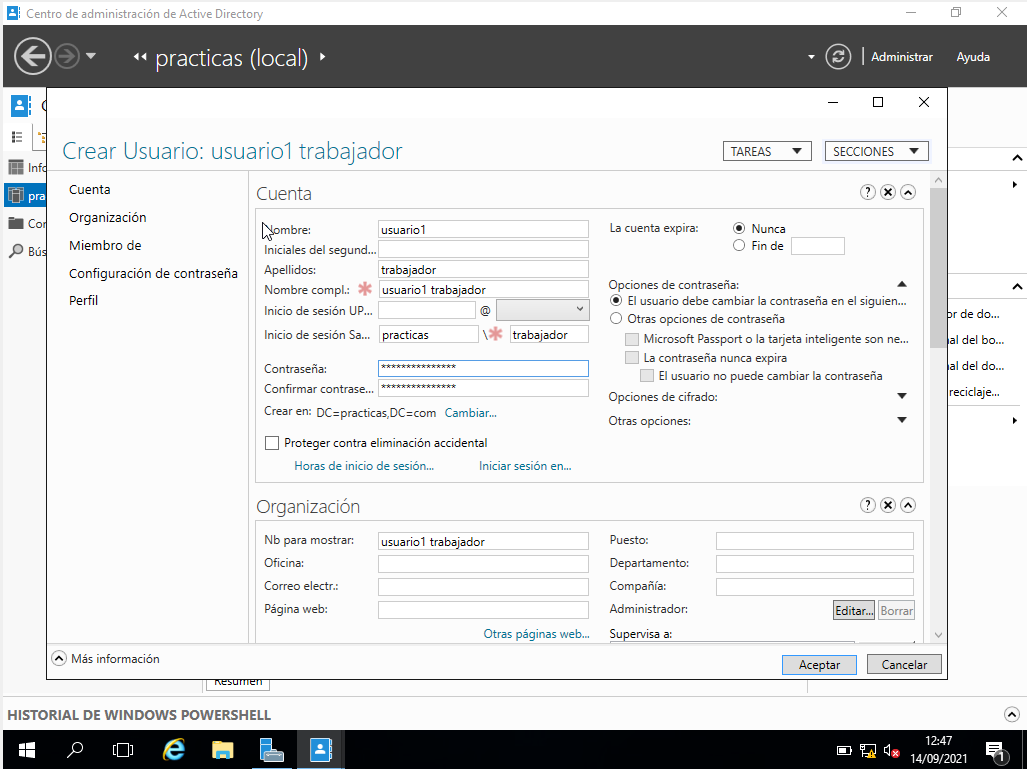Close the Cuenta section with X icon
Viewport: 1027px width, 769px height.
click(x=887, y=193)
